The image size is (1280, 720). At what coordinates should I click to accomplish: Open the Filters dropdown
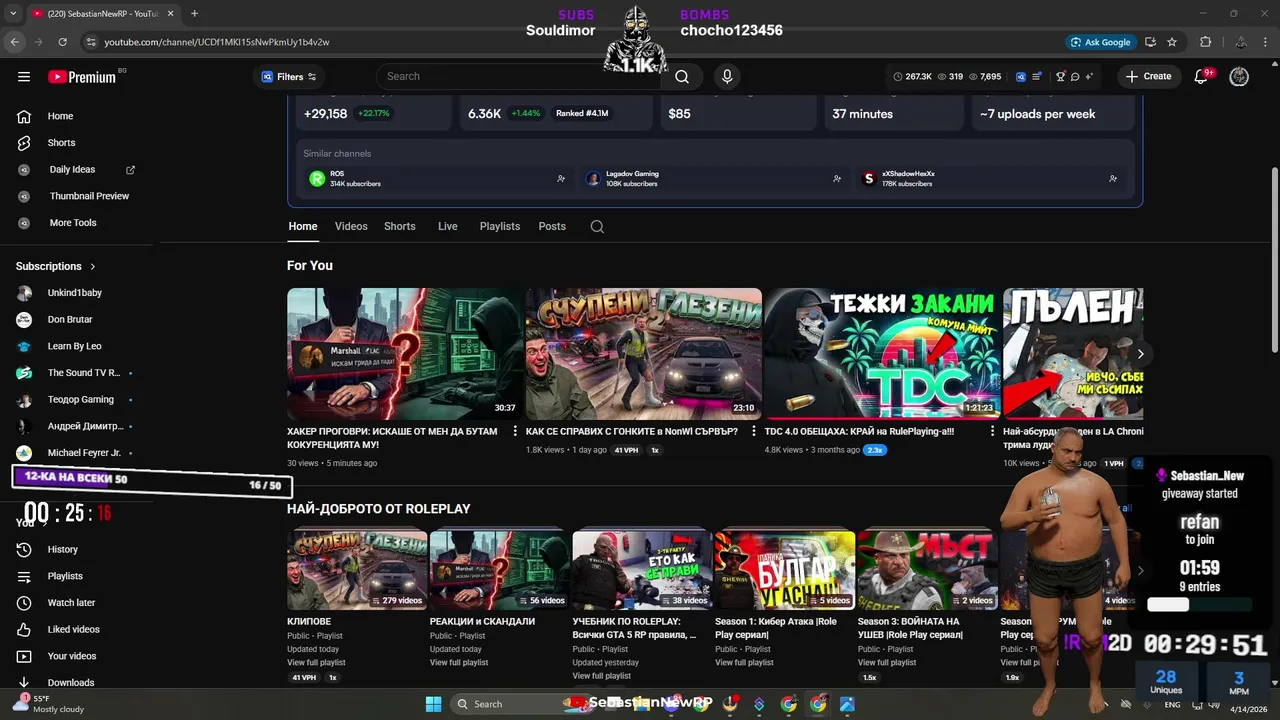pos(289,77)
